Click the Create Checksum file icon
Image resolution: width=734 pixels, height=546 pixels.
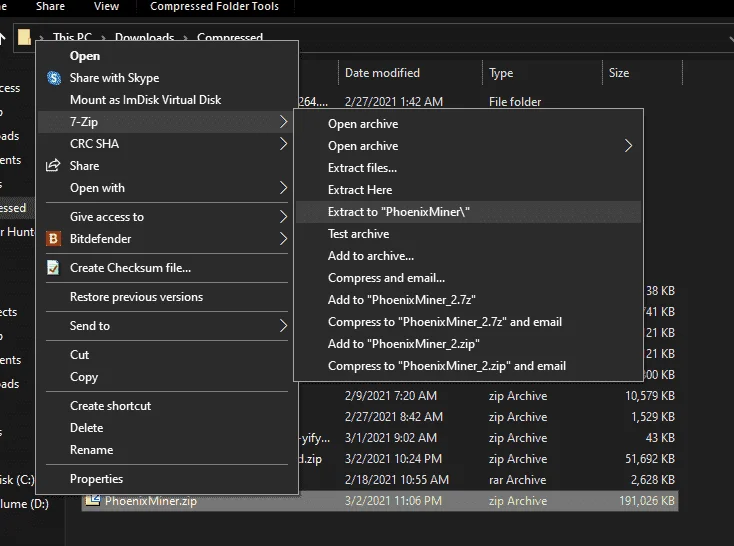(x=53, y=267)
